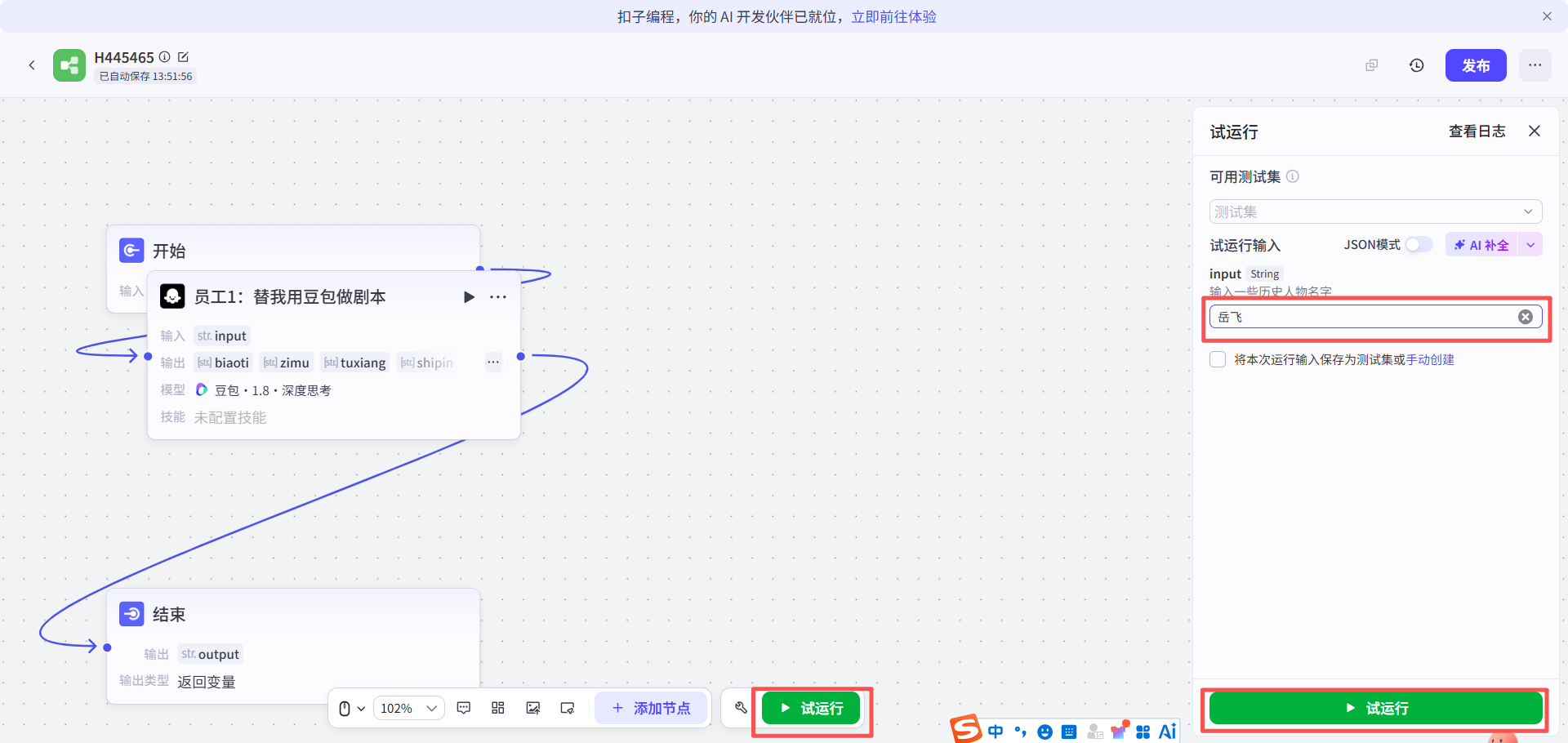Show info for 可用测试集
The width and height of the screenshot is (1568, 743).
(1293, 176)
